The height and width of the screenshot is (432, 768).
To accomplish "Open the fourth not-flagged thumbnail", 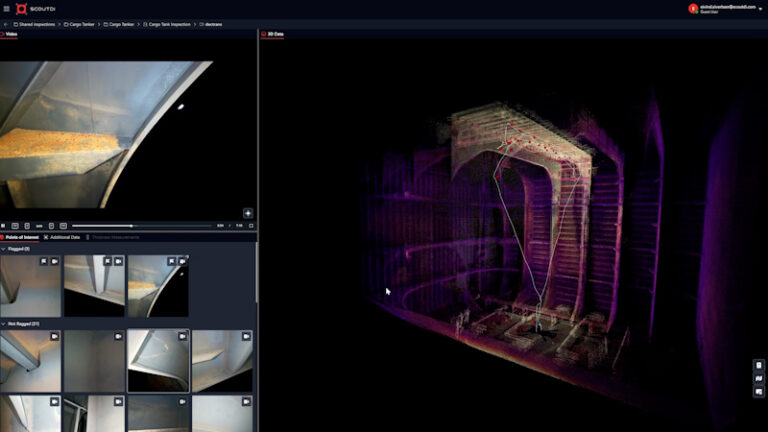I will point(222,361).
